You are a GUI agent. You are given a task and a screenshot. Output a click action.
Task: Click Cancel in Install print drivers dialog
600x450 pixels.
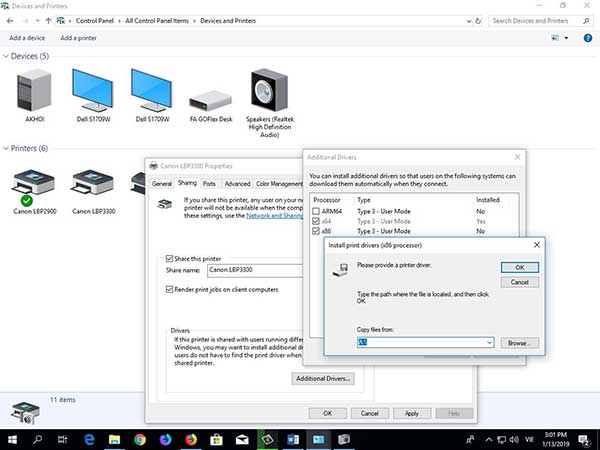(x=520, y=282)
